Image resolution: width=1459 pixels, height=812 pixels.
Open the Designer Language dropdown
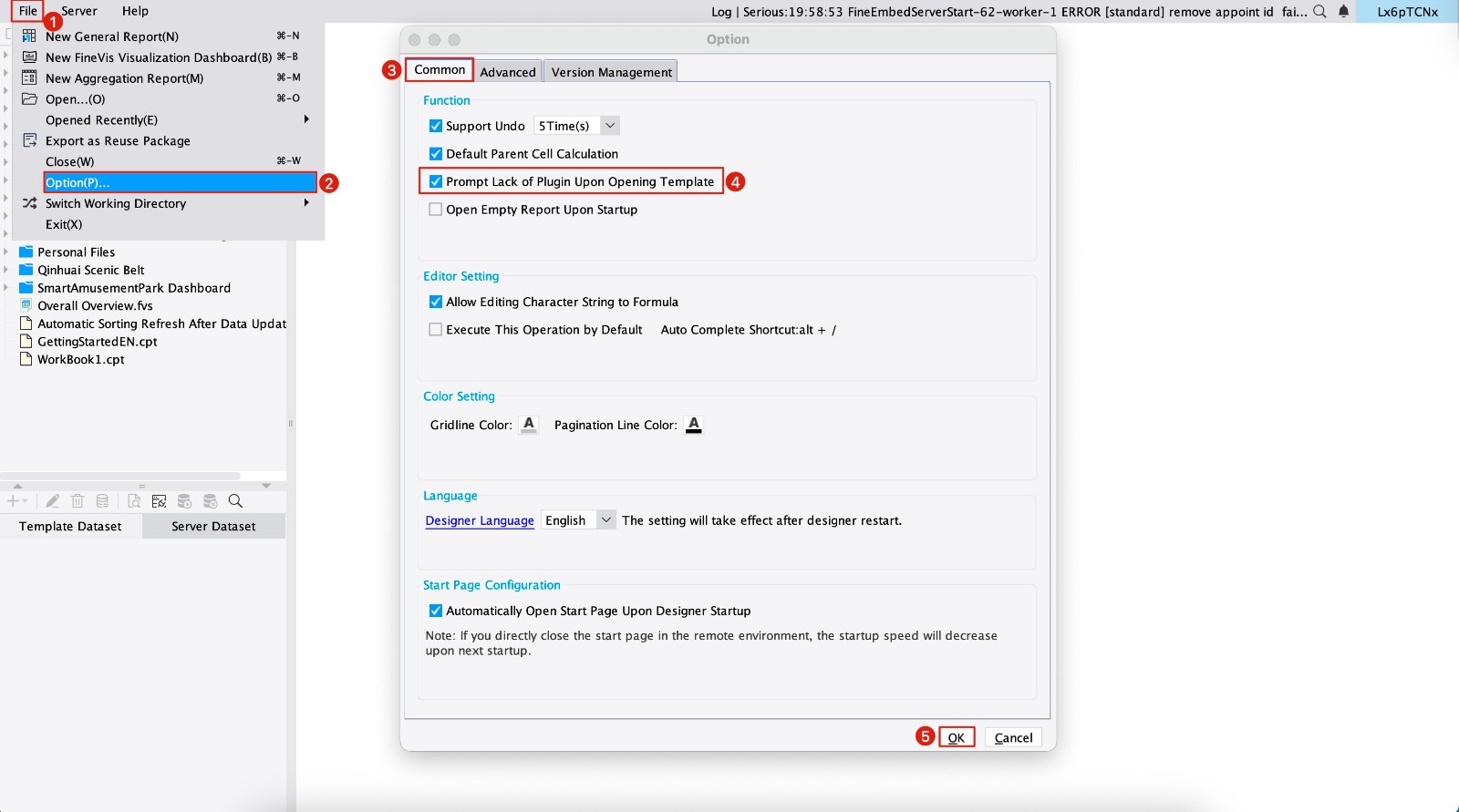606,519
